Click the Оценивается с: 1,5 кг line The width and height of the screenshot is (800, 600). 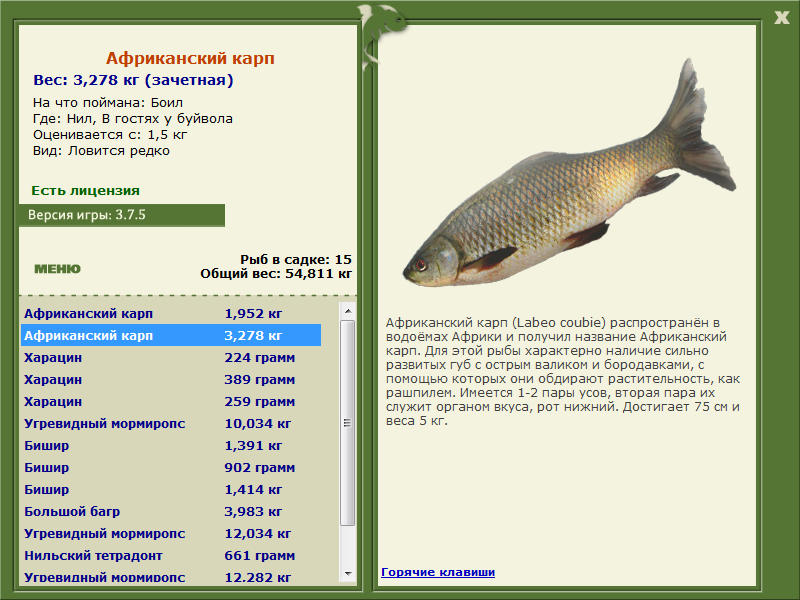(110, 135)
